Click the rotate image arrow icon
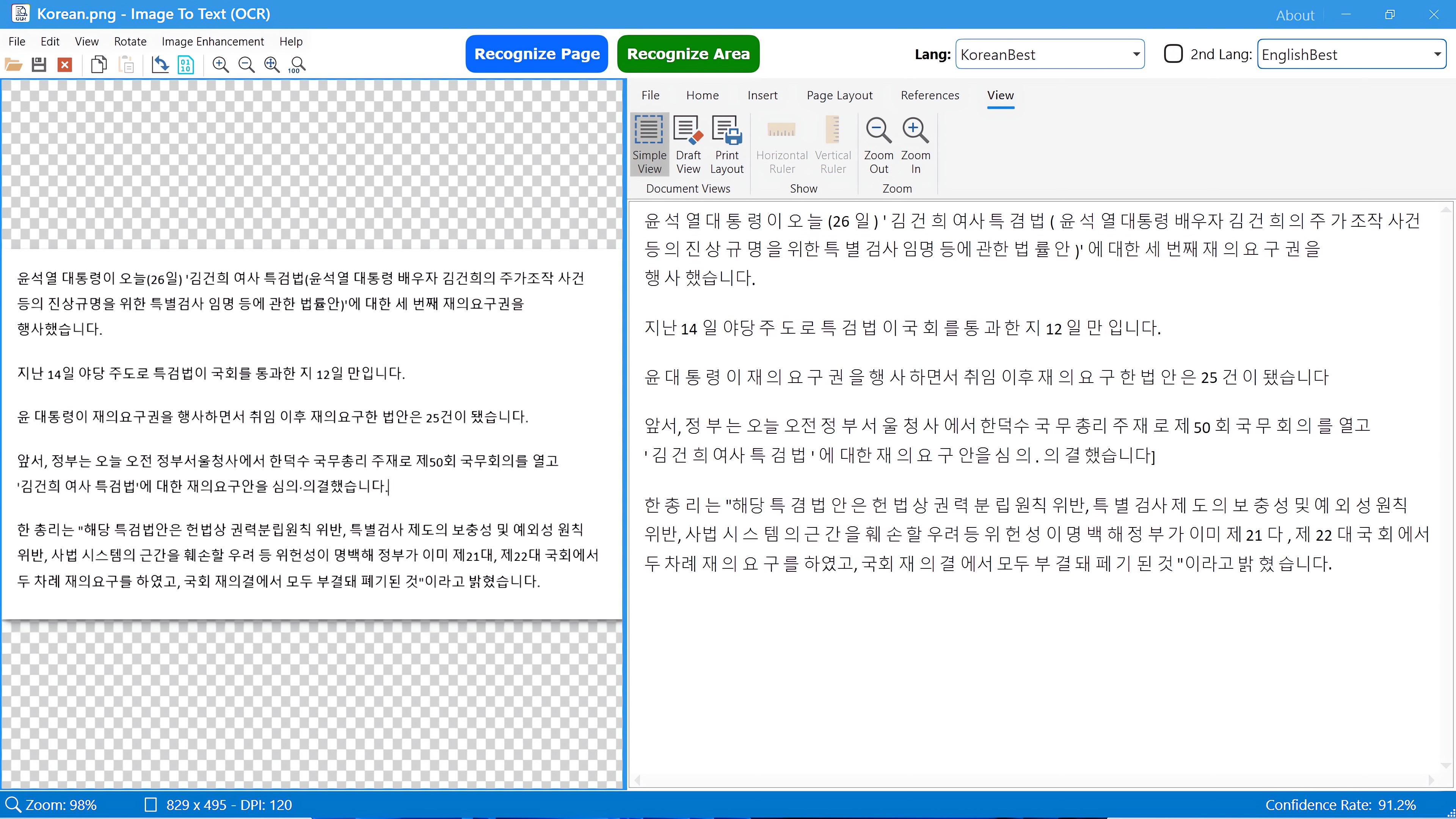The image size is (1456, 819). (x=160, y=64)
